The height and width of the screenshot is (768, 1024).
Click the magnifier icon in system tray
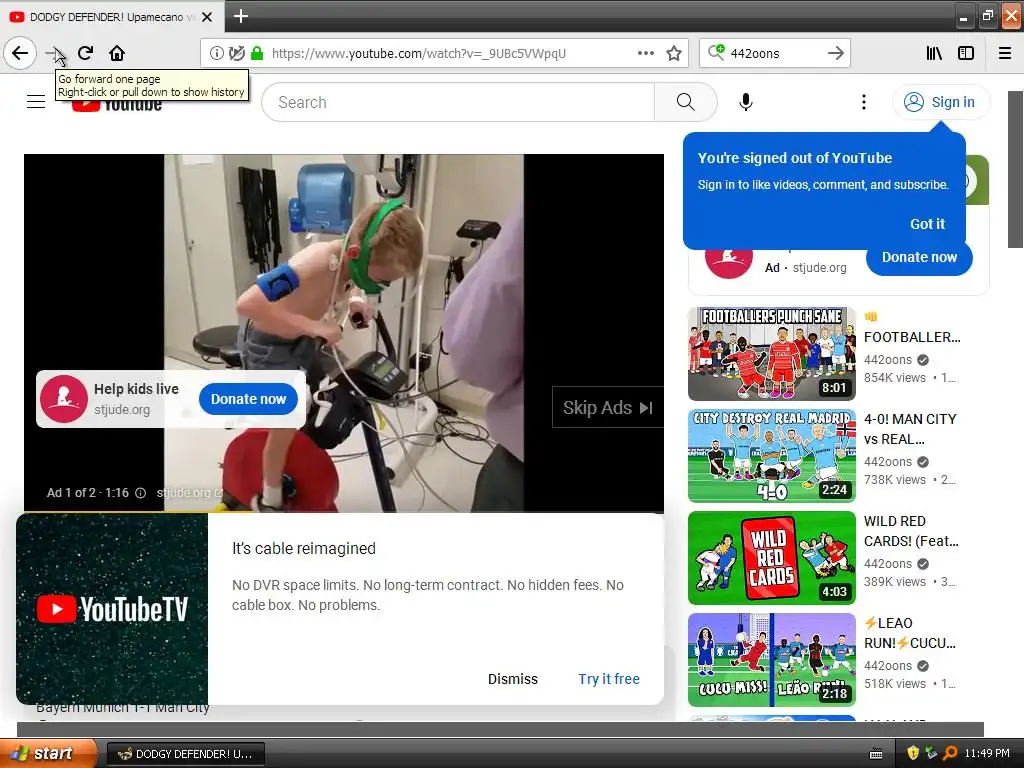[x=950, y=753]
